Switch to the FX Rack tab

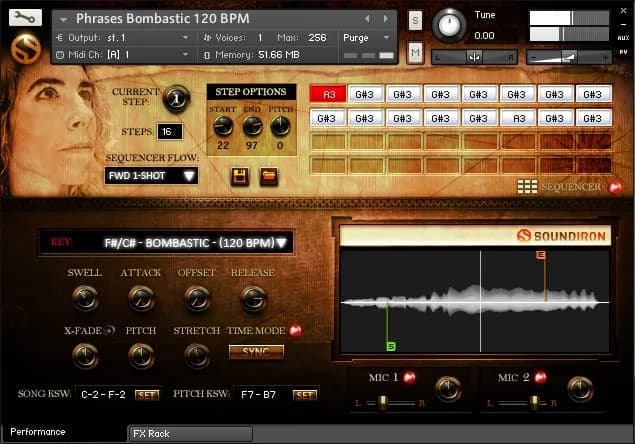click(x=190, y=434)
